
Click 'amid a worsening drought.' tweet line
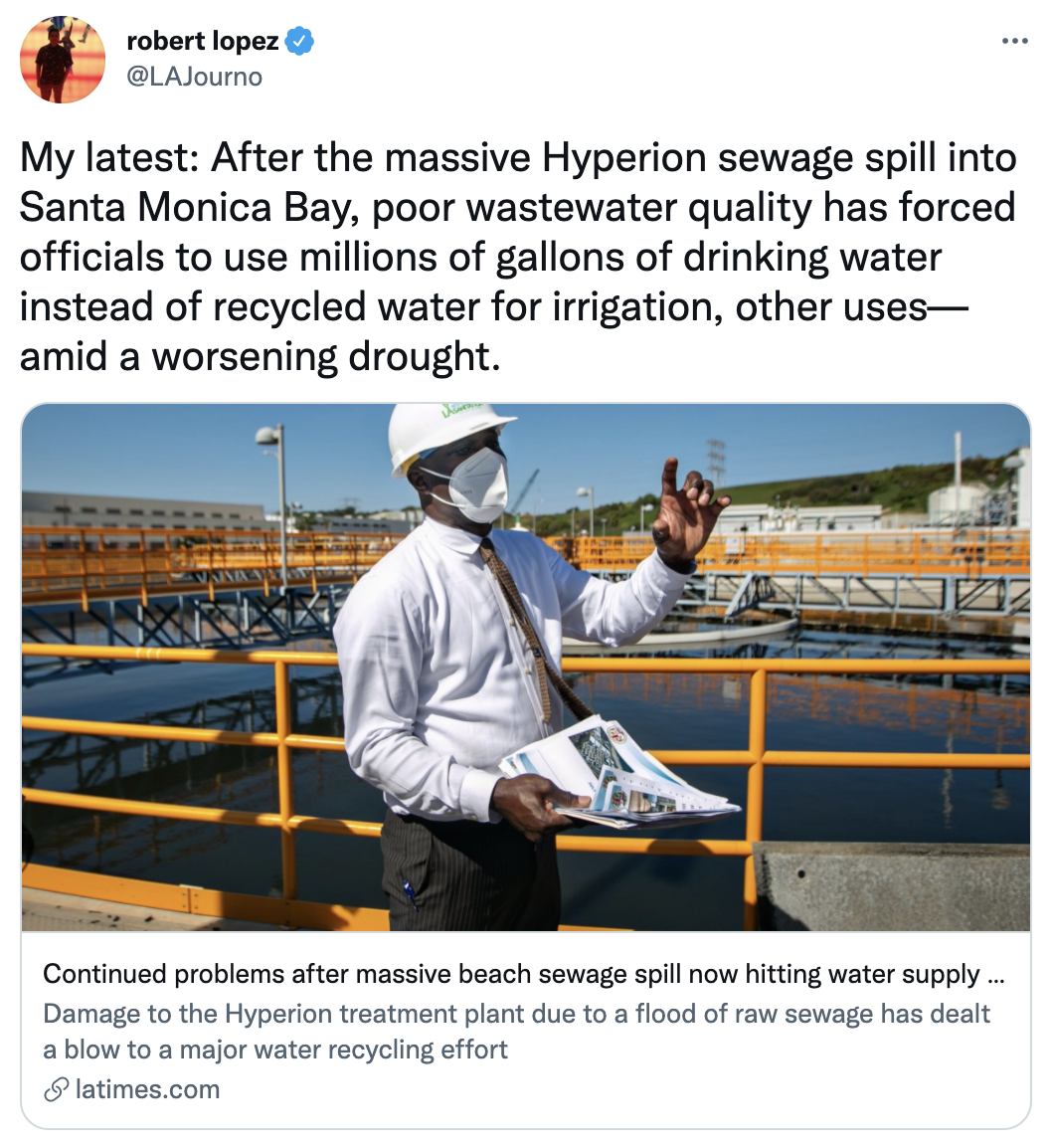pos(261,357)
